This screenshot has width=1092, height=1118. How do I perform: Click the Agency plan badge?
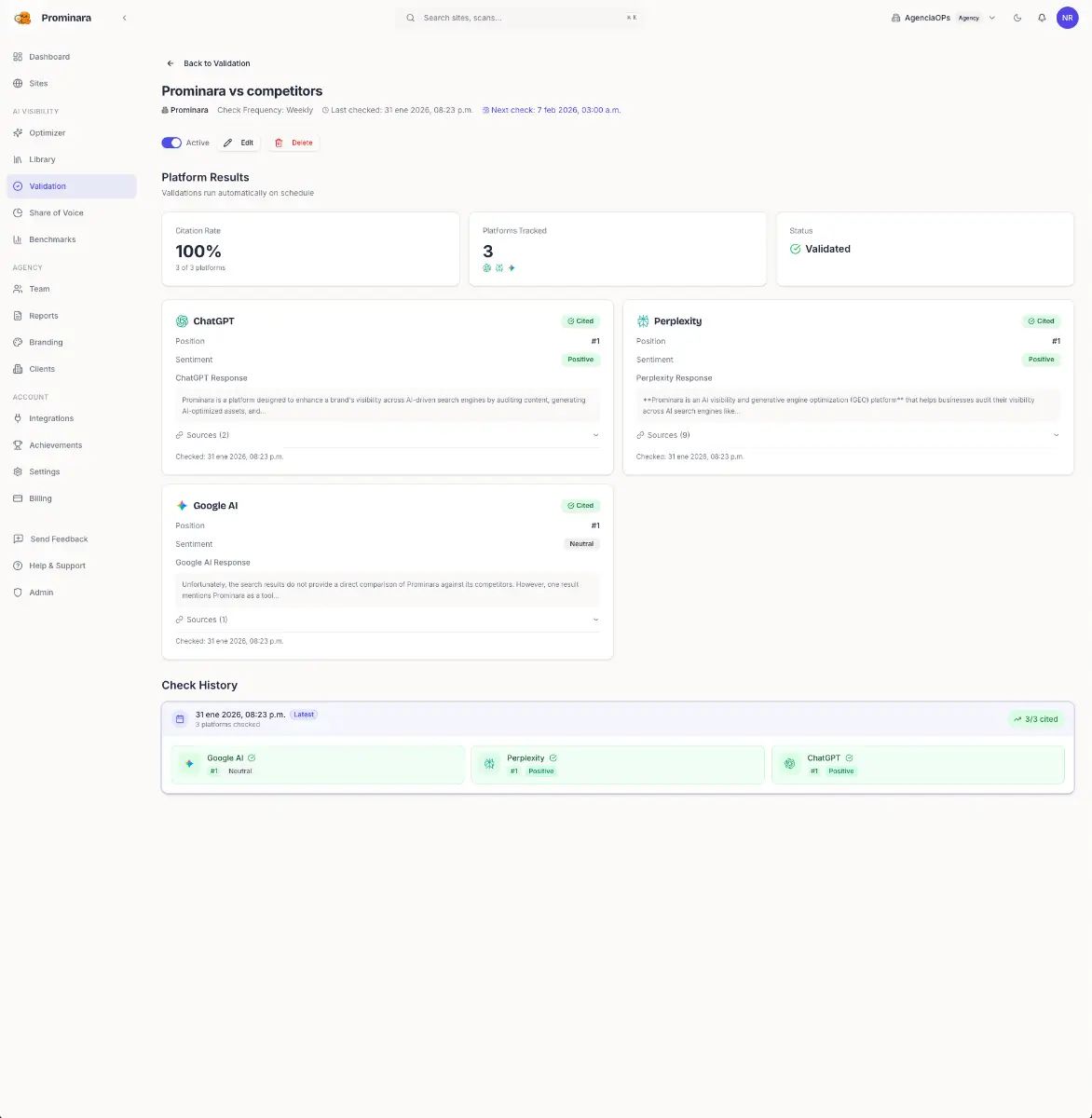point(969,18)
